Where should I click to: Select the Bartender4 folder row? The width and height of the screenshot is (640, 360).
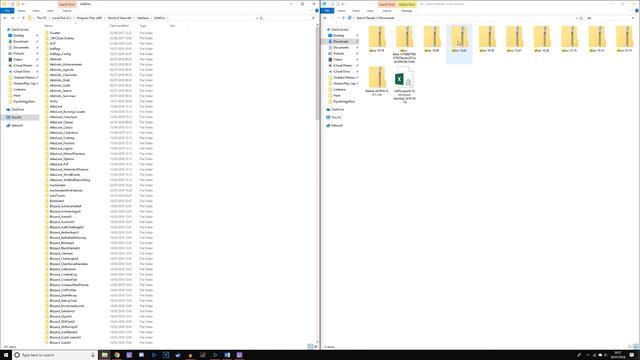[100, 201]
